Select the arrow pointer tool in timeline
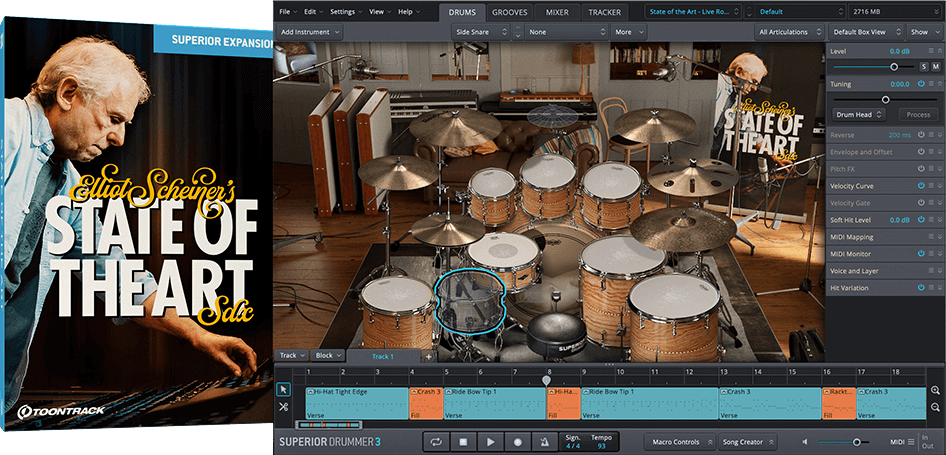This screenshot has width=946, height=455. coord(283,389)
